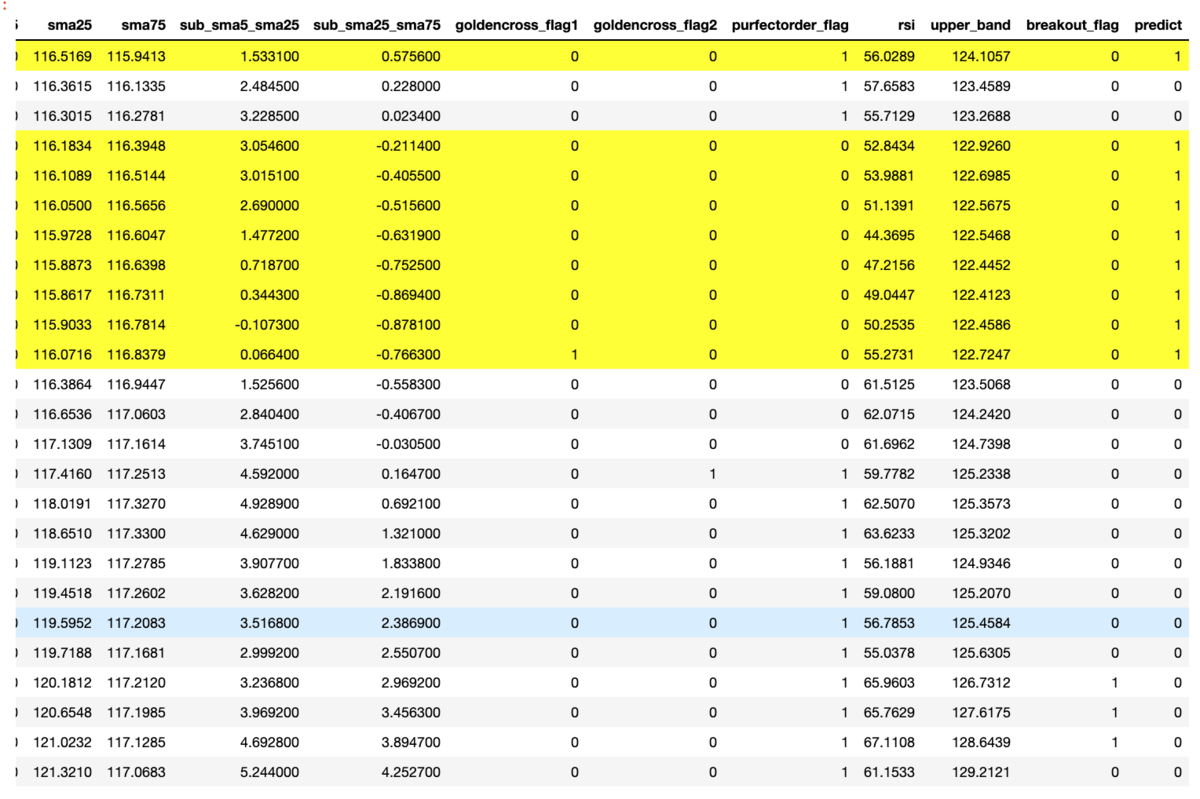This screenshot has height=799, width=1200.
Task: Select the rsi value 67.1108
Action: 889,743
